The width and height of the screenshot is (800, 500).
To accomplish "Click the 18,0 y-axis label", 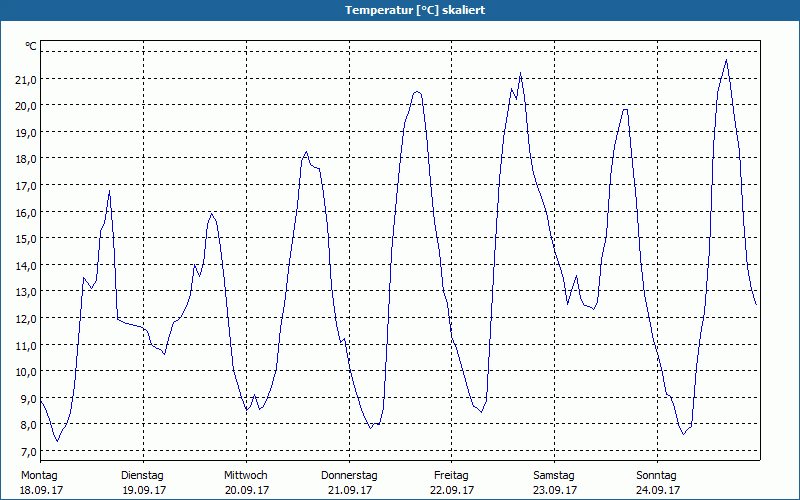I will click(x=27, y=159).
